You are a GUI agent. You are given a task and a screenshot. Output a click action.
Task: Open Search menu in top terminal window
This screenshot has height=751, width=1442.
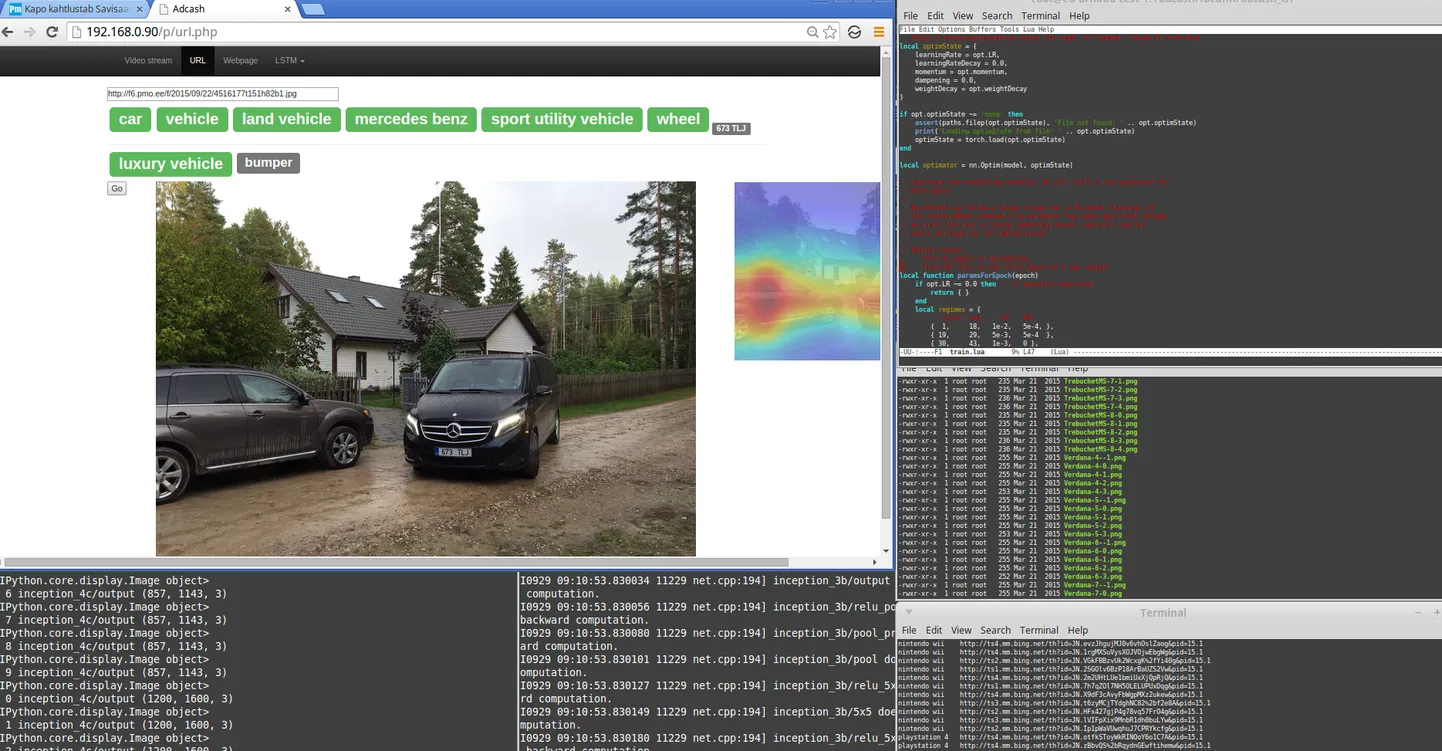pos(997,16)
